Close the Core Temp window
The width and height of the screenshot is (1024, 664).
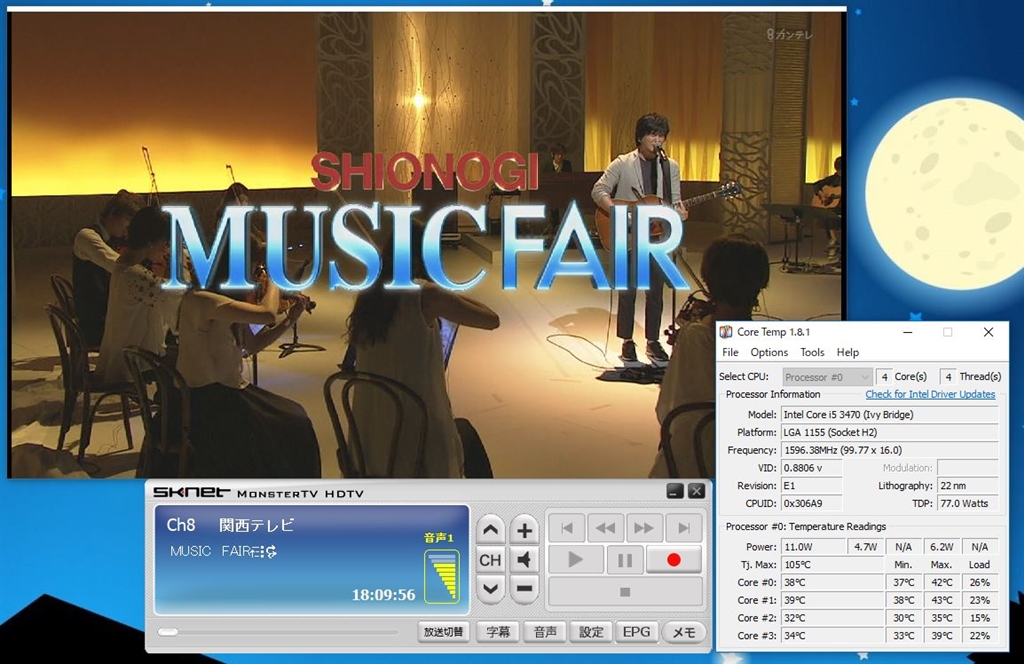tap(988, 332)
